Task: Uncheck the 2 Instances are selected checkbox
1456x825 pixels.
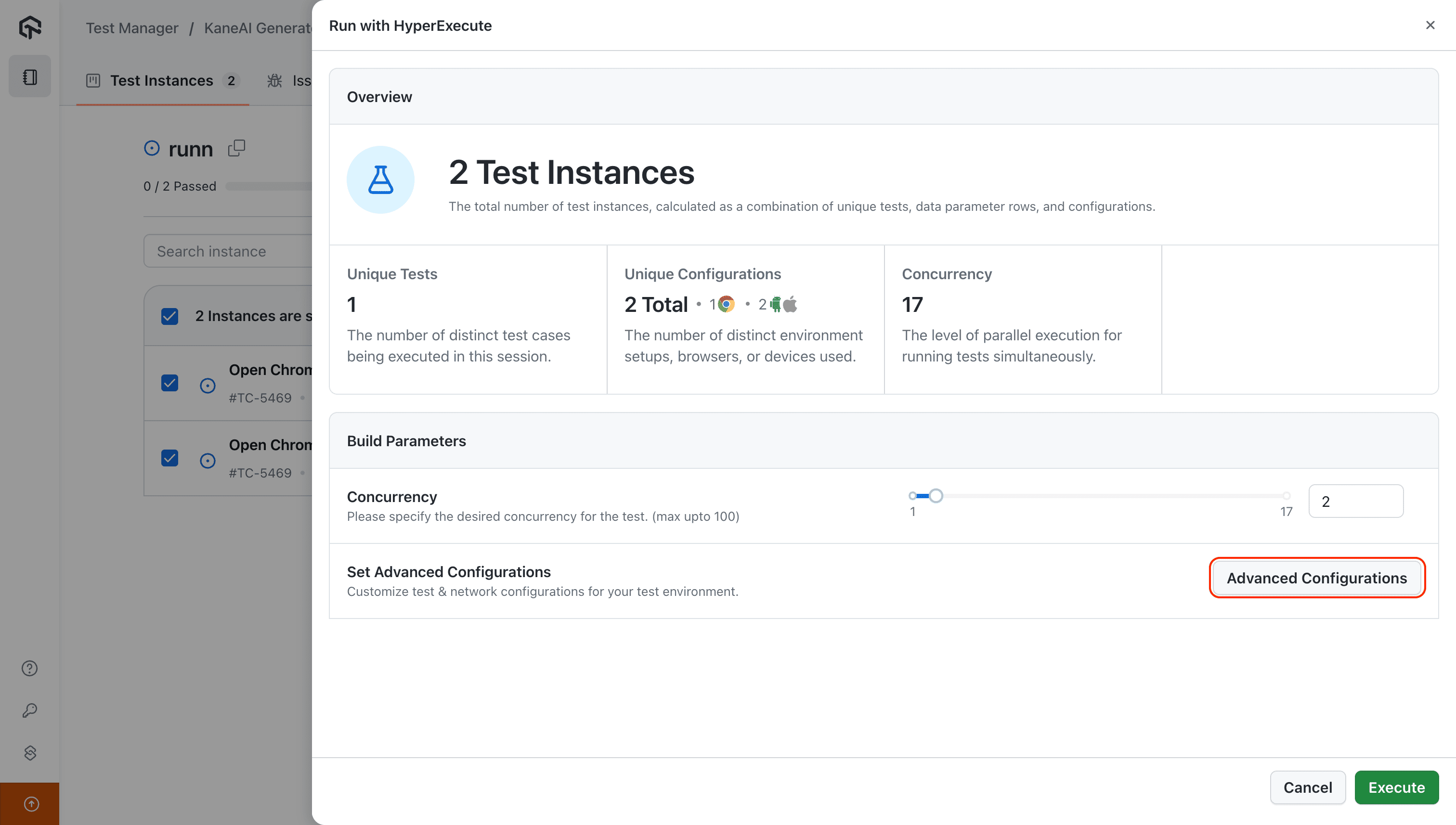Action: coord(169,316)
